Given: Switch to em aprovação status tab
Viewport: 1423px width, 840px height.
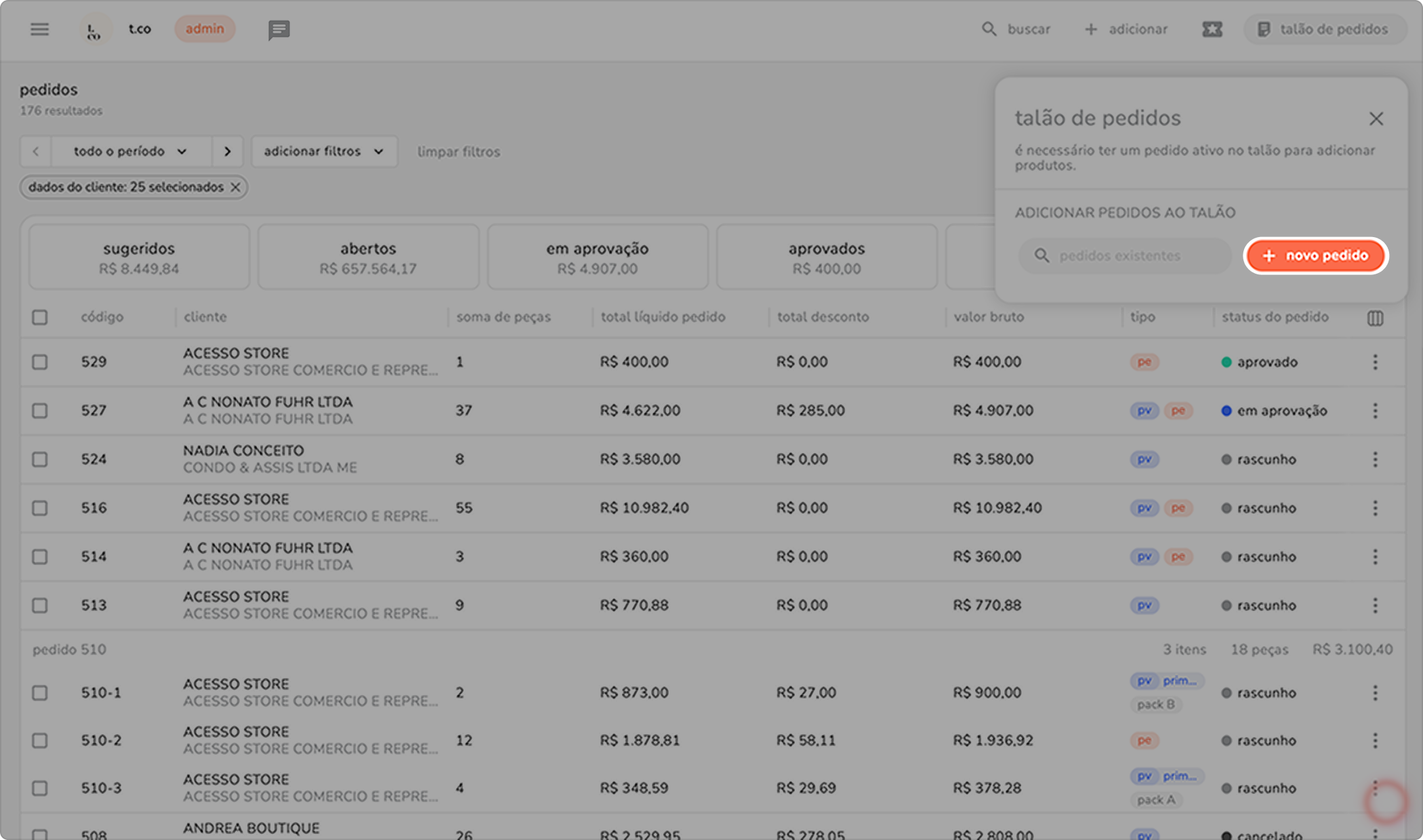Looking at the screenshot, I should tap(597, 257).
